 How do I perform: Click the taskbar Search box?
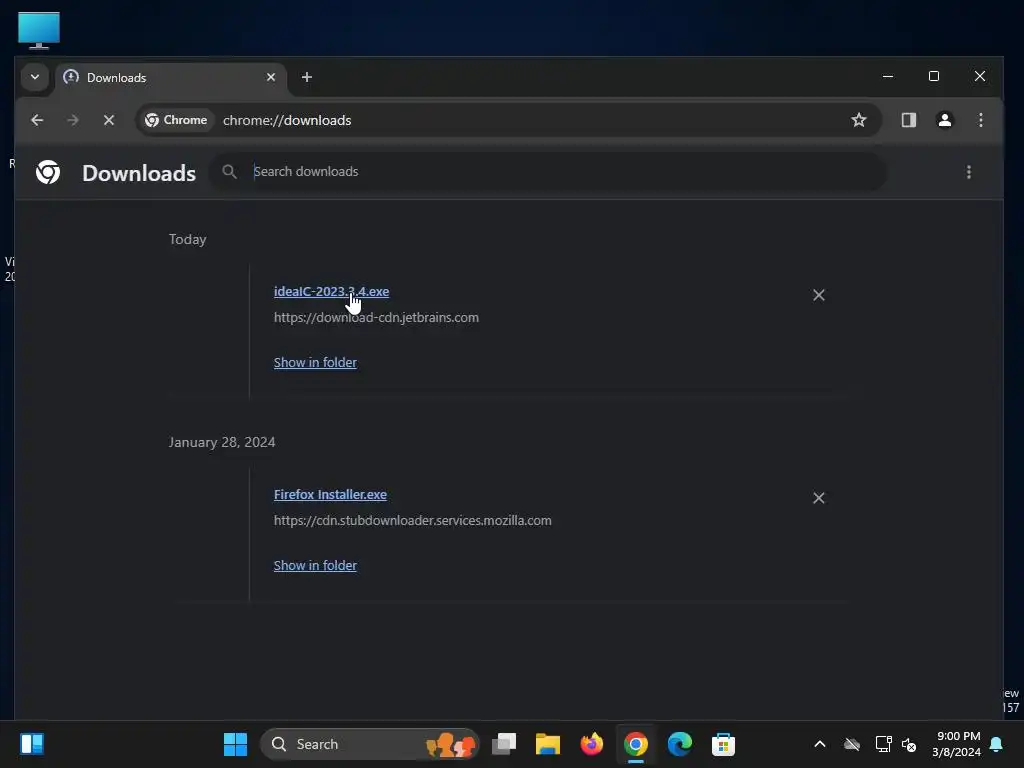pyautogui.click(x=370, y=744)
